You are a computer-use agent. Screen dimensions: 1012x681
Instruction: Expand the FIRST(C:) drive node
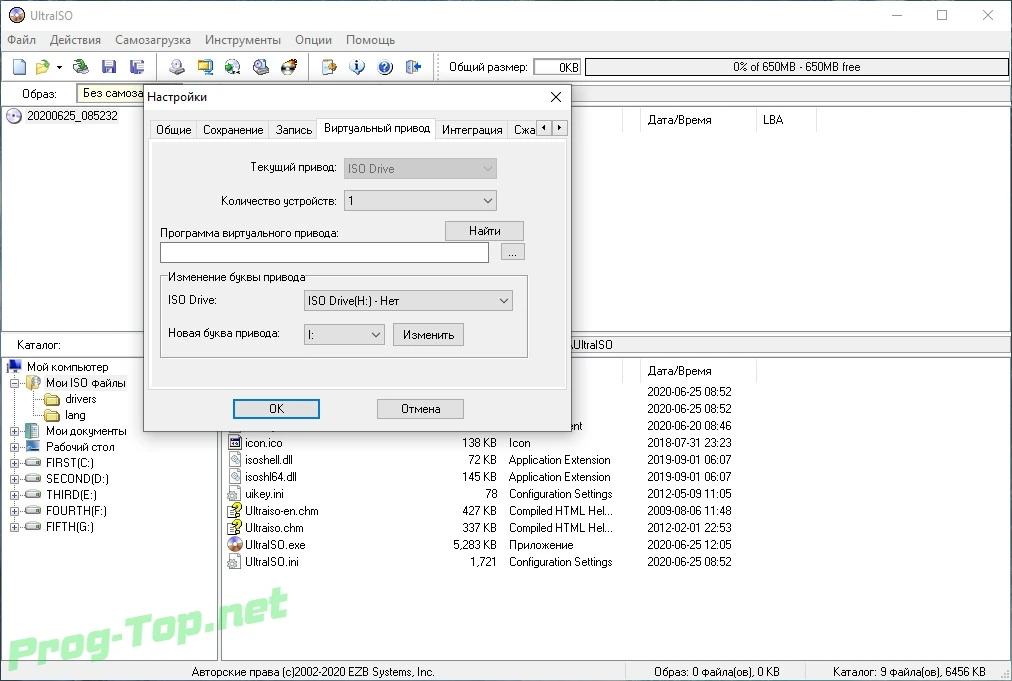tap(14, 463)
